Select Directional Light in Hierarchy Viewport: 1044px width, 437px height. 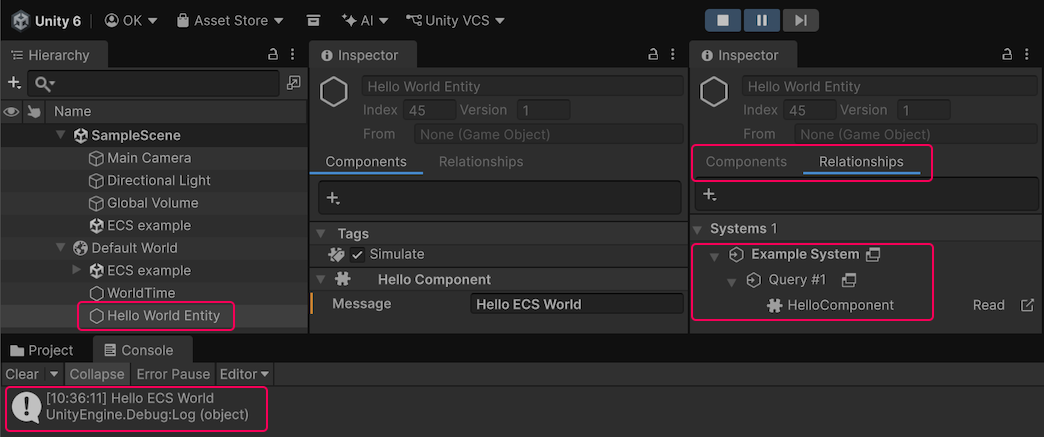pyautogui.click(x=159, y=181)
